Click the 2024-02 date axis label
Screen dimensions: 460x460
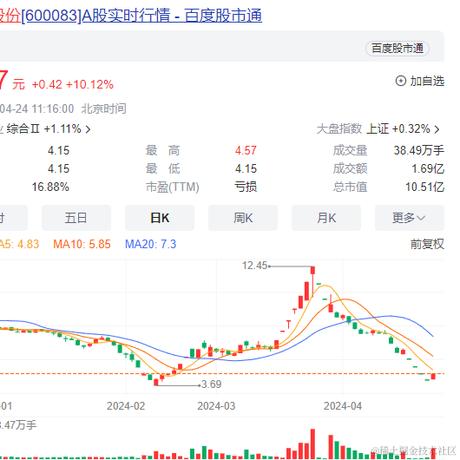point(126,406)
